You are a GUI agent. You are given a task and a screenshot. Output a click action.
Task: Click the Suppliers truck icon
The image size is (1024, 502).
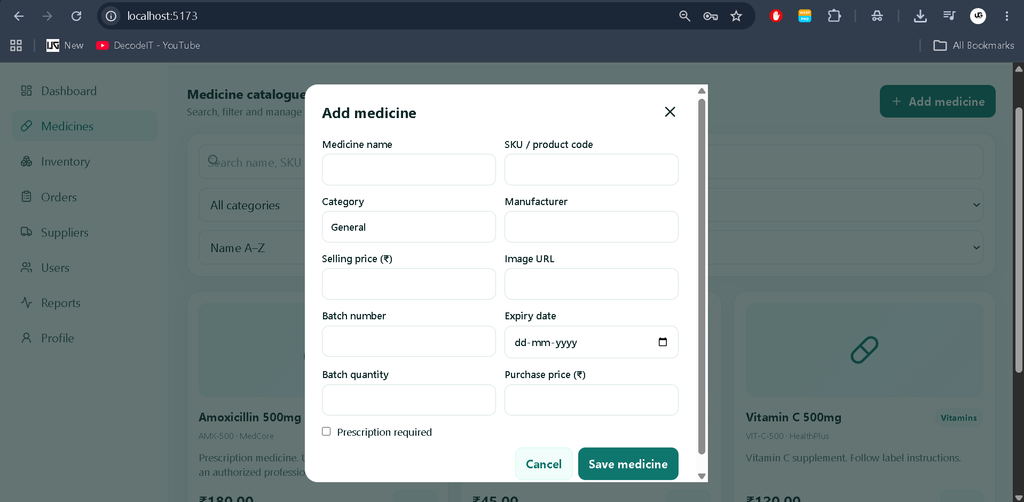(x=26, y=232)
